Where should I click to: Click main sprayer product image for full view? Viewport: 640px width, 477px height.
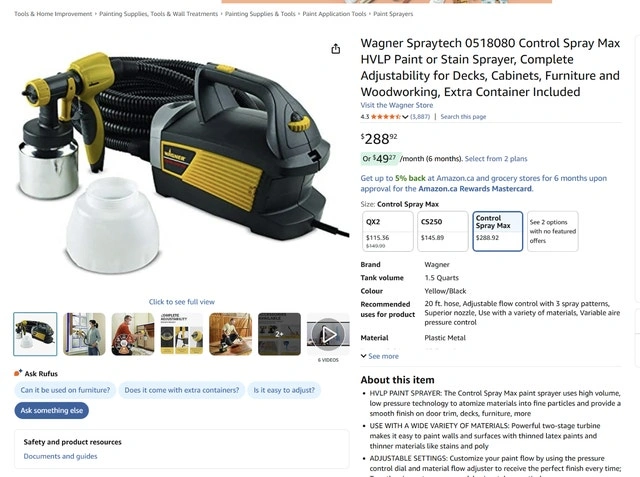(x=180, y=163)
